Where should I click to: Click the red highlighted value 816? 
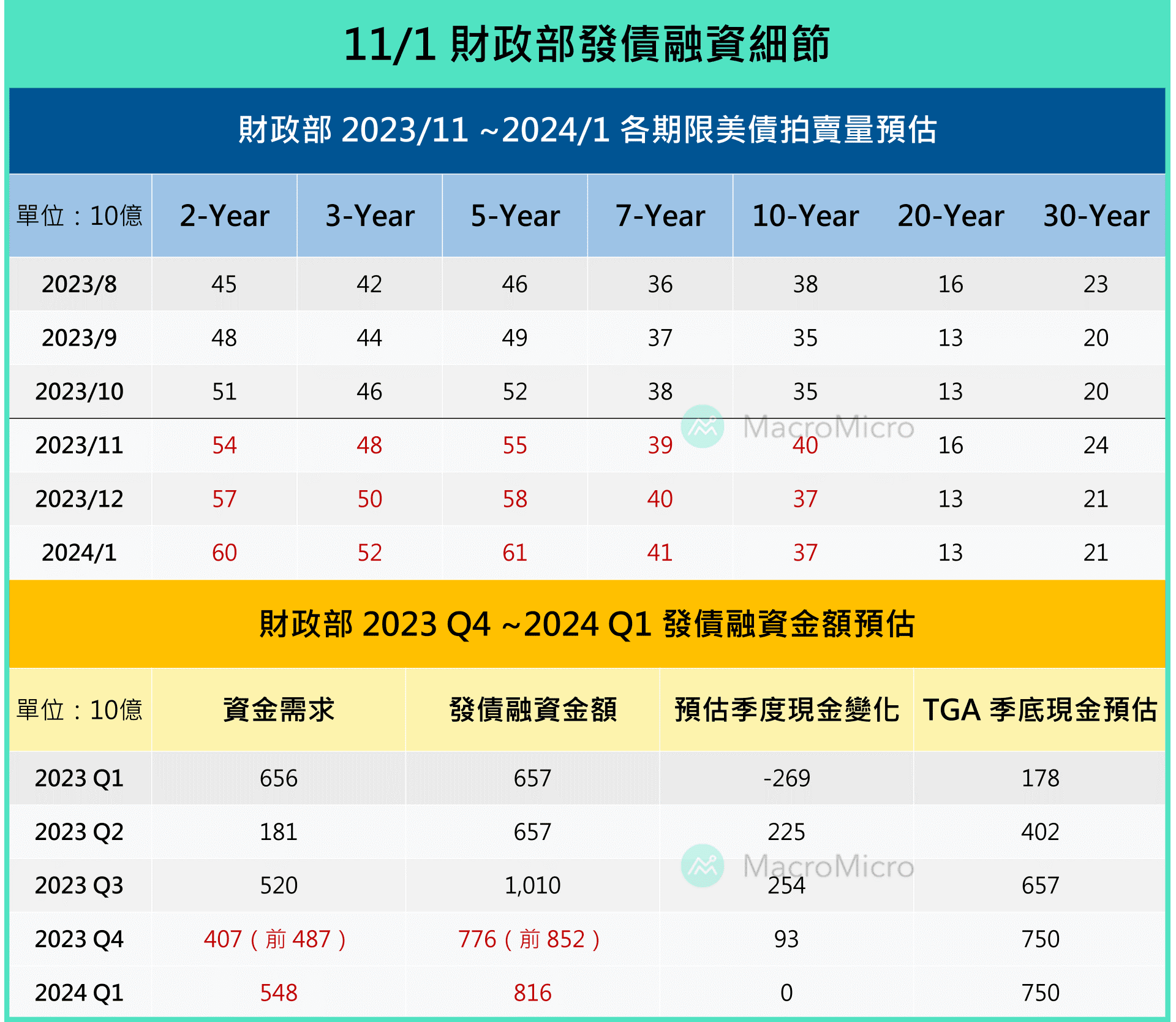tap(532, 991)
